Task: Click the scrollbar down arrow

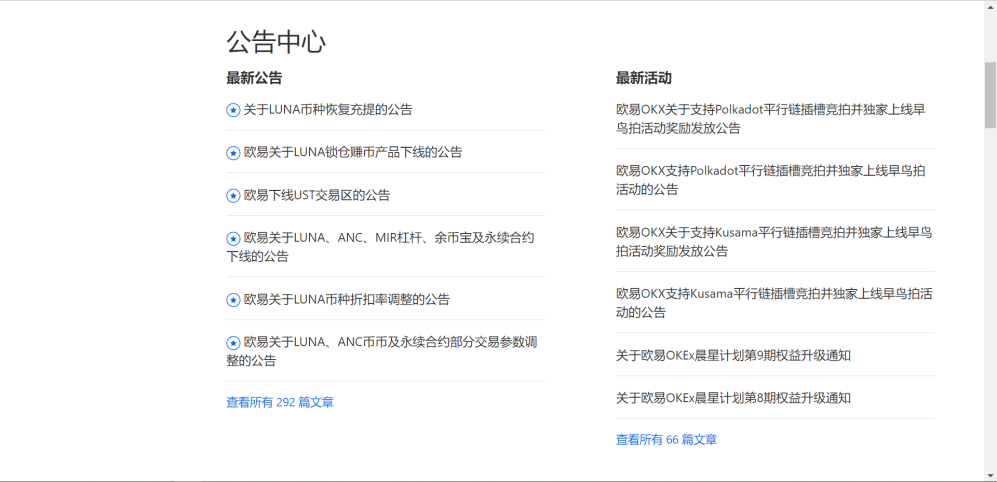Action: [990, 475]
